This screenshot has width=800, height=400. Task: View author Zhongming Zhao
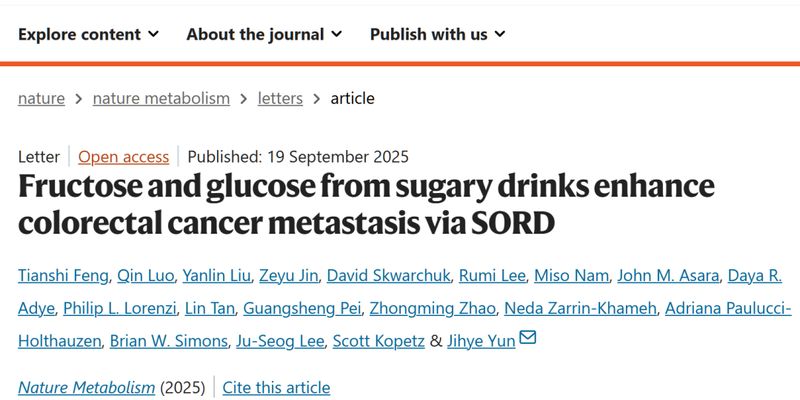[437, 308]
